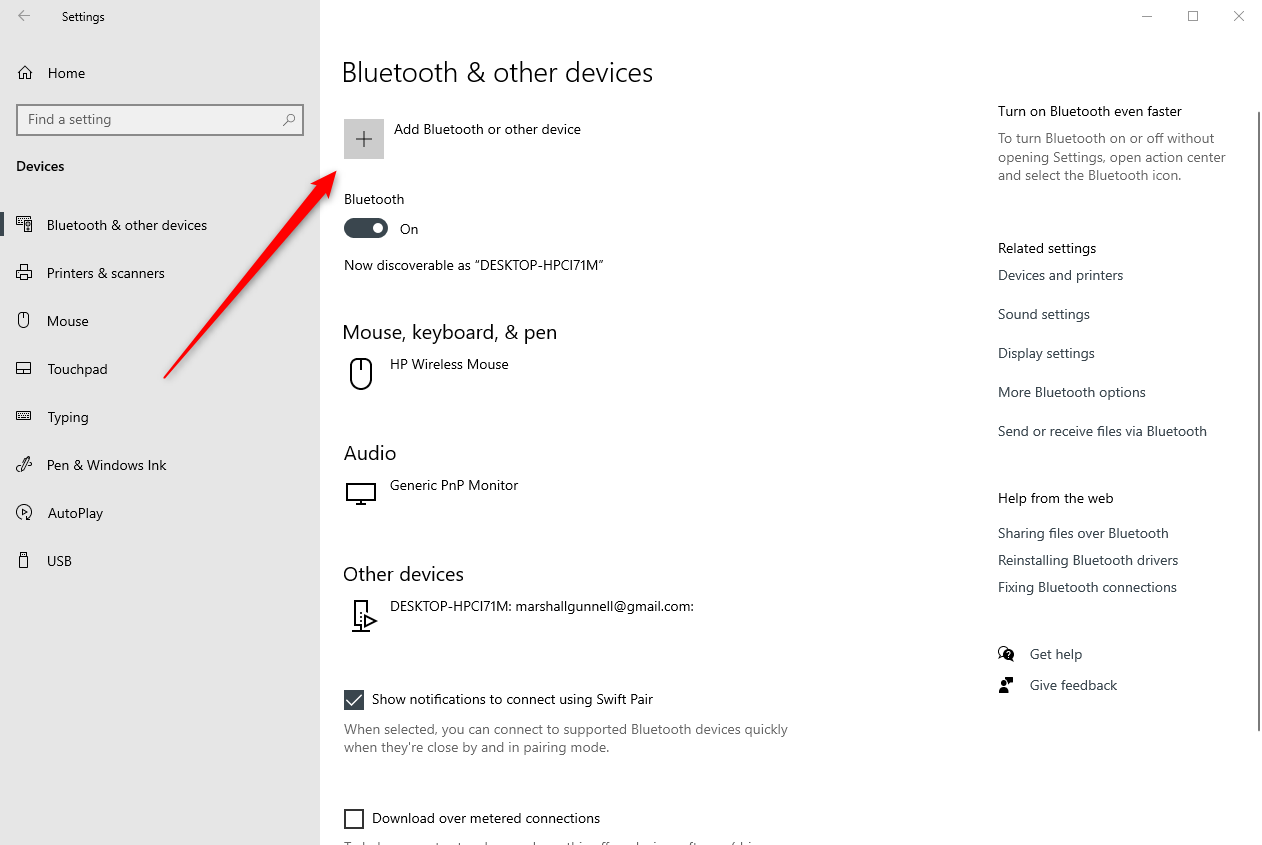1262x845 pixels.
Task: Navigate back using the back arrow
Action: pyautogui.click(x=22, y=16)
